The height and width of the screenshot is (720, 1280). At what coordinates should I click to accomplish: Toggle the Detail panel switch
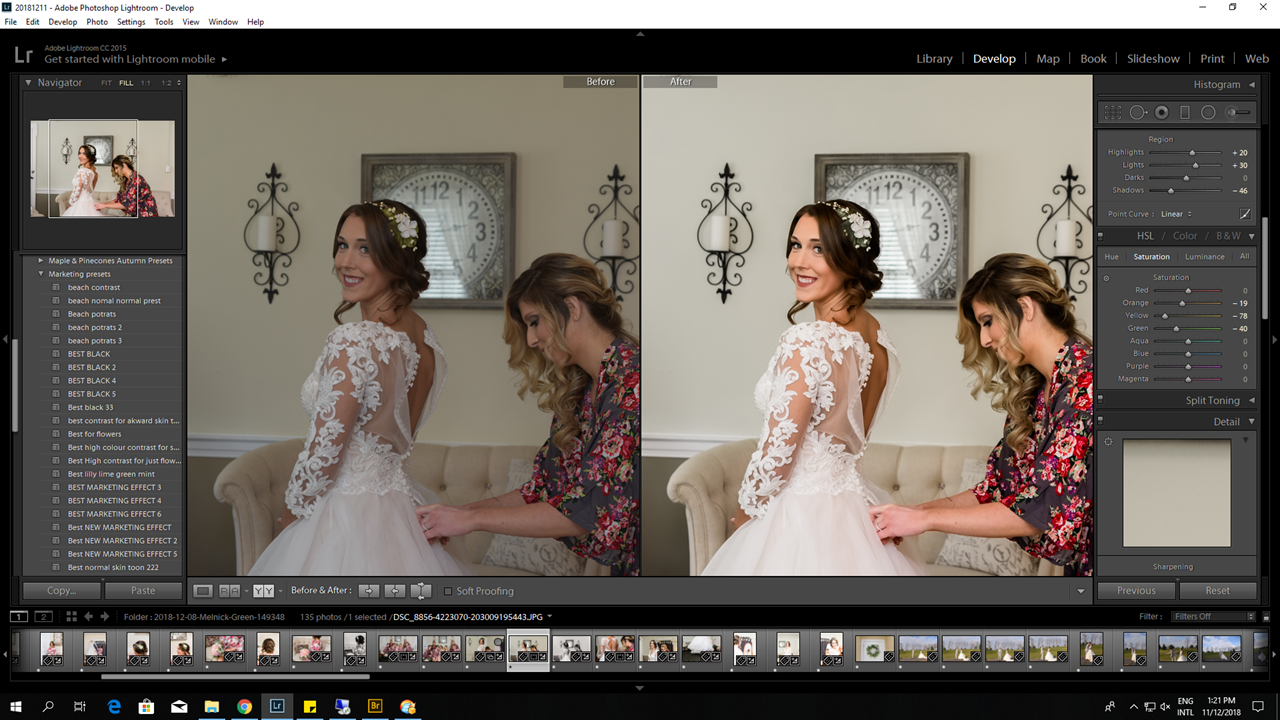(x=1101, y=422)
